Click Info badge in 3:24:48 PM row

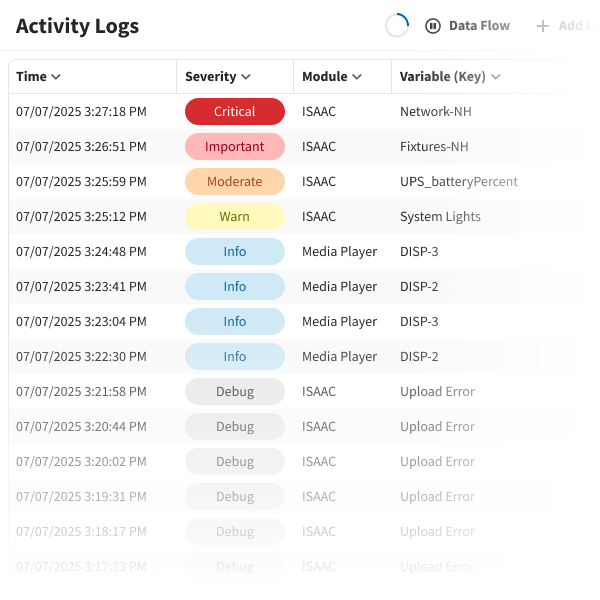(x=235, y=251)
